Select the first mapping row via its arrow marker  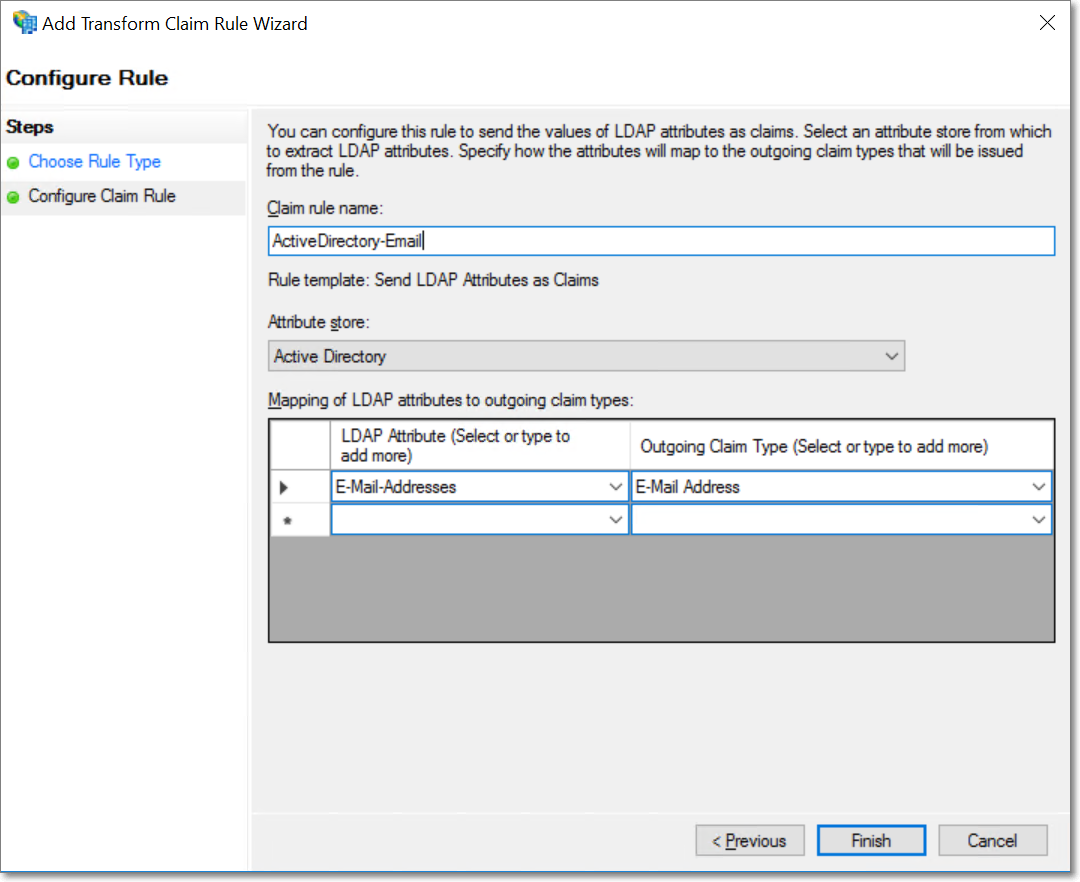coord(285,488)
